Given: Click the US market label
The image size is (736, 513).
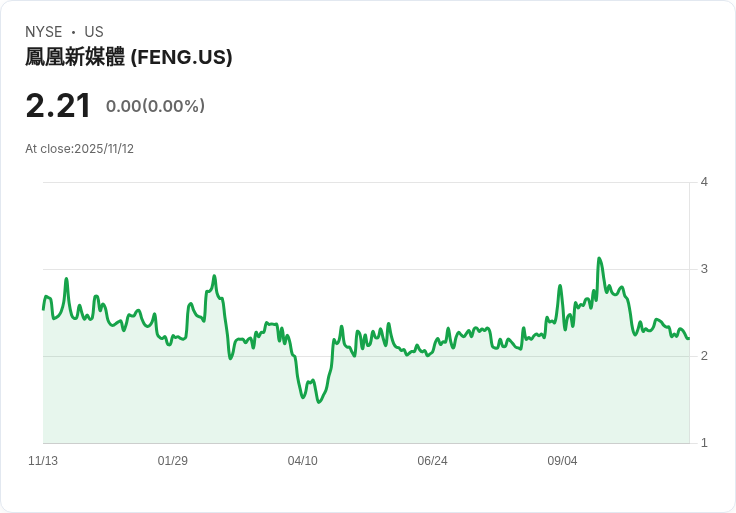Looking at the screenshot, I should click(94, 32).
